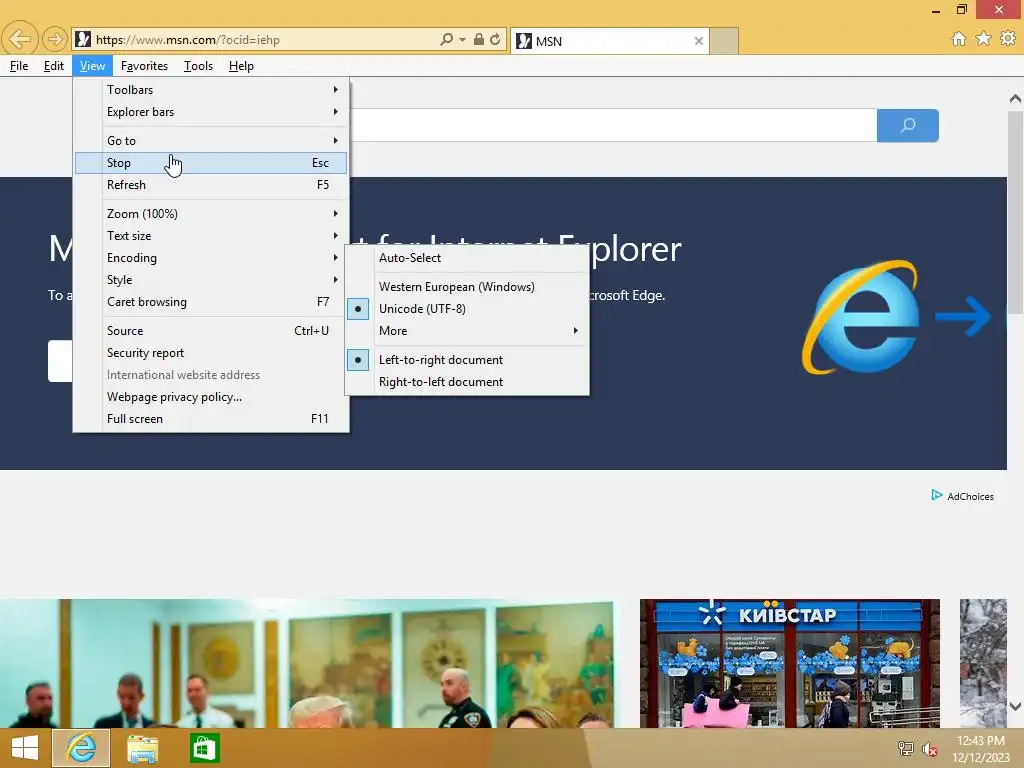Click the browser Forward arrow button
Viewport: 1024px width, 768px height.
coord(55,39)
